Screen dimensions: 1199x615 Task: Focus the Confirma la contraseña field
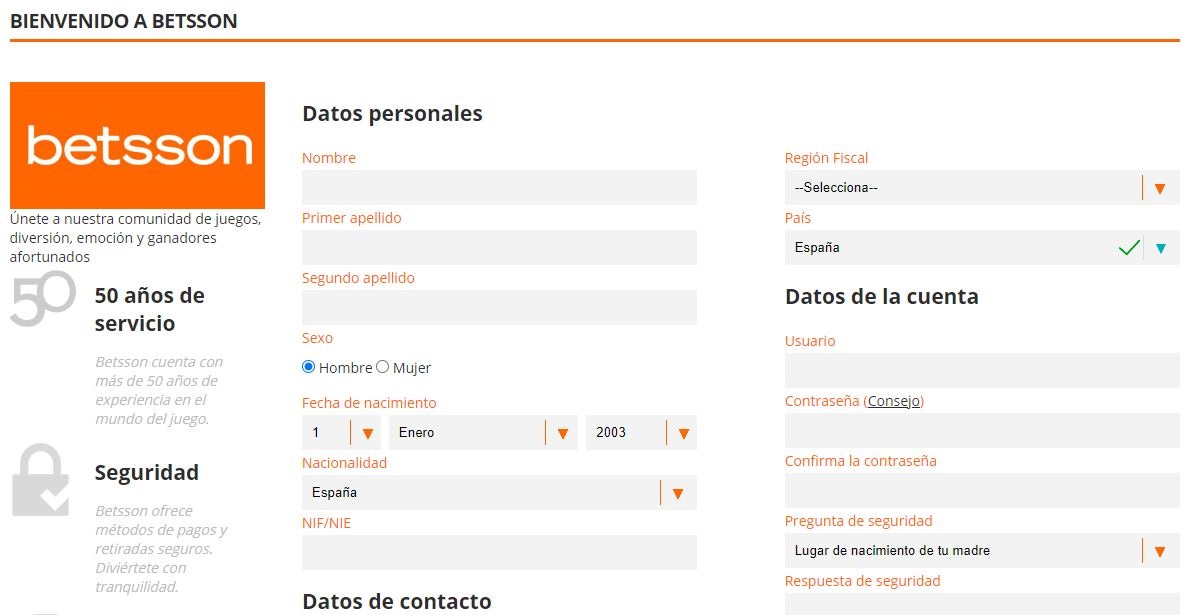point(982,491)
